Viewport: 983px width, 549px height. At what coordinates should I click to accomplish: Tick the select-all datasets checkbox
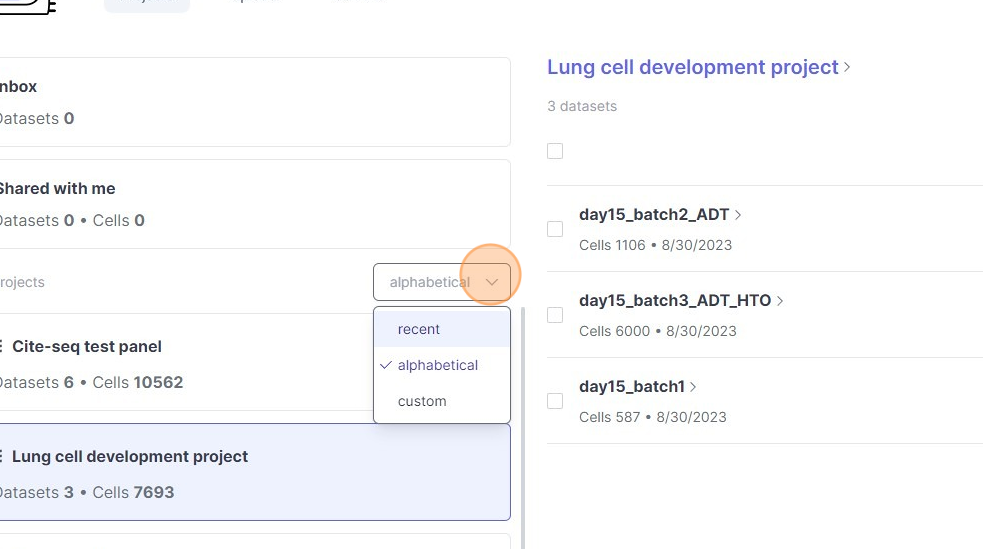coord(555,151)
